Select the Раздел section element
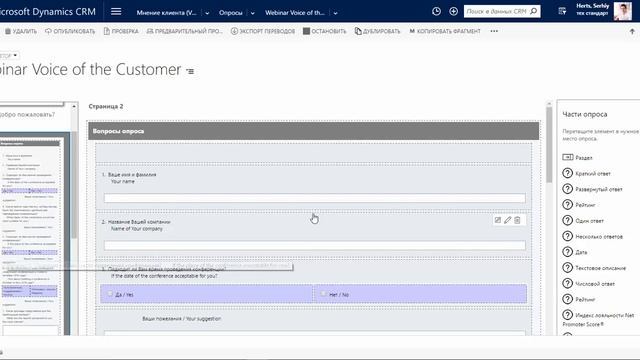This screenshot has height=360, width=640. (577, 158)
